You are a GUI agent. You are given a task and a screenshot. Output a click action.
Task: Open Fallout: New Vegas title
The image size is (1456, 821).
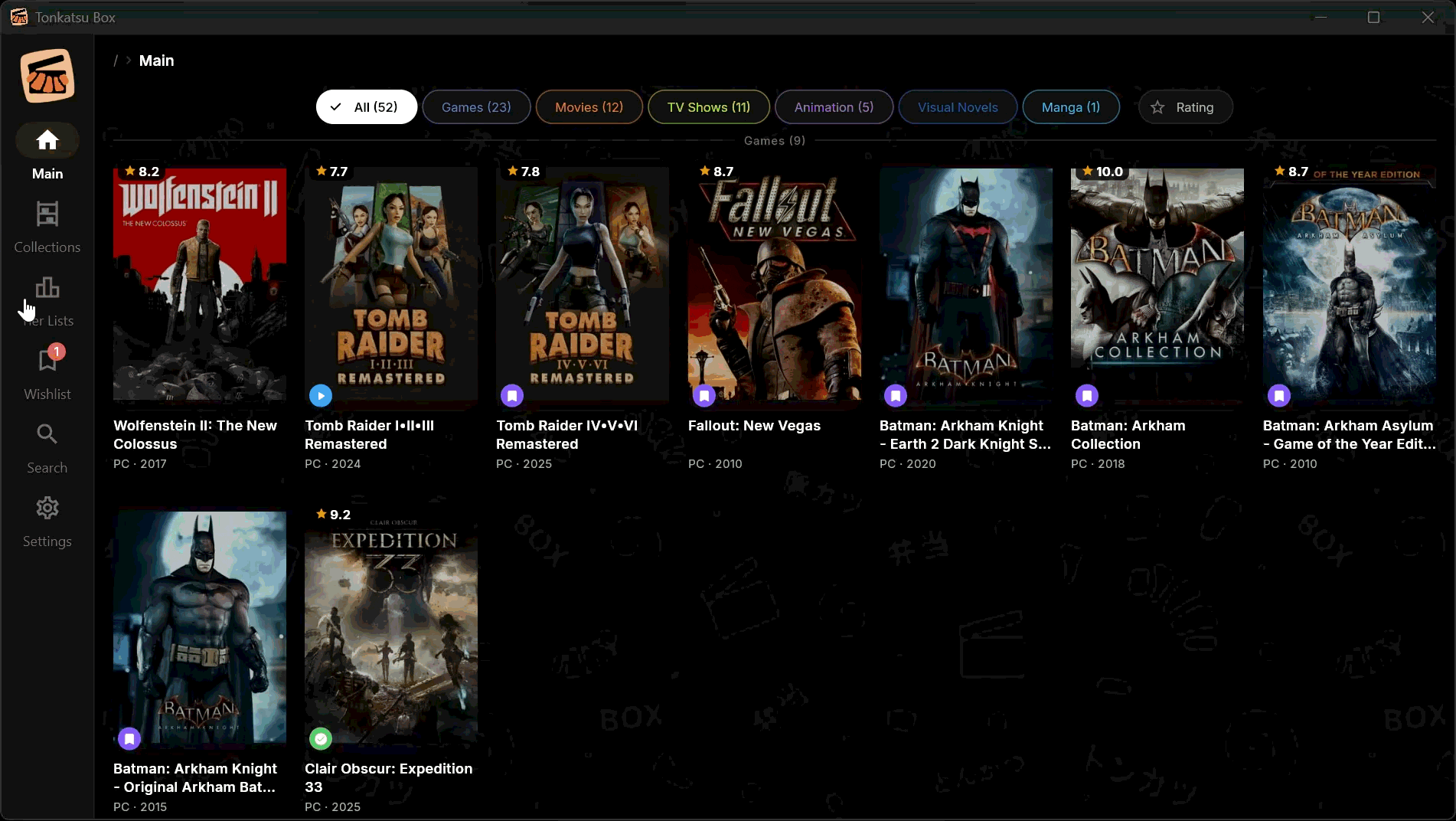point(754,426)
